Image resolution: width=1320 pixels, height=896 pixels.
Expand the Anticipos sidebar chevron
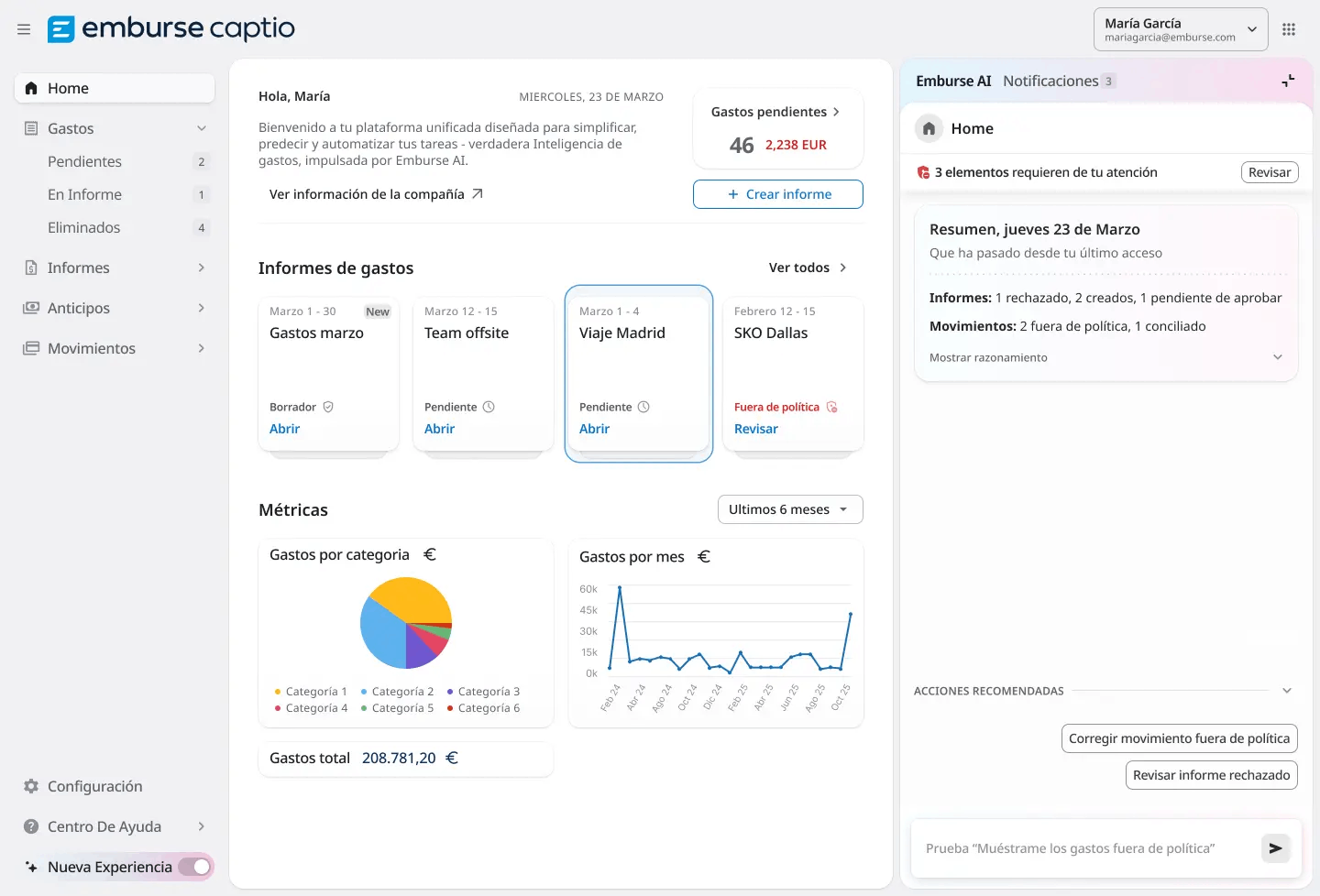(202, 308)
